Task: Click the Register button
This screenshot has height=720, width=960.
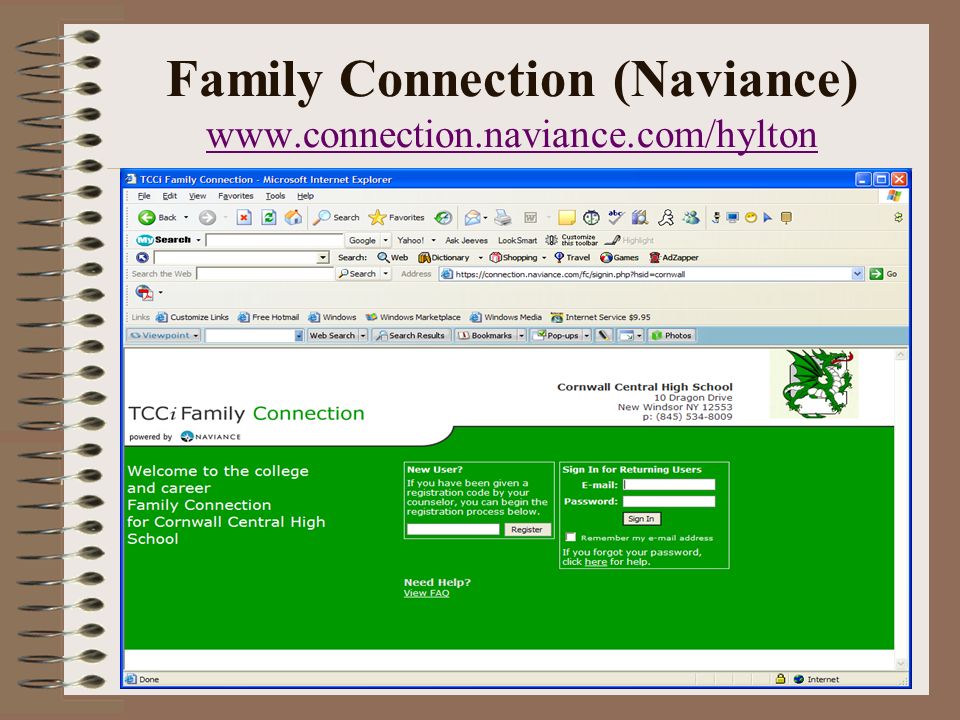Action: pos(527,530)
